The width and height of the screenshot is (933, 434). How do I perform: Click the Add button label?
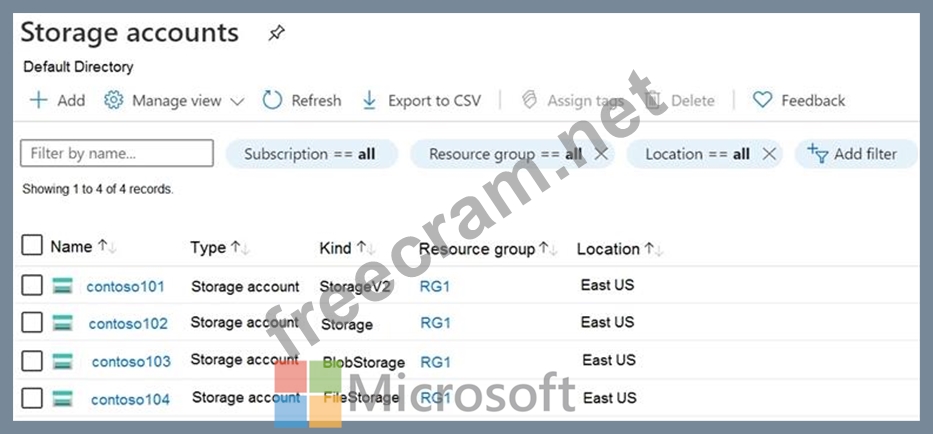tap(71, 101)
